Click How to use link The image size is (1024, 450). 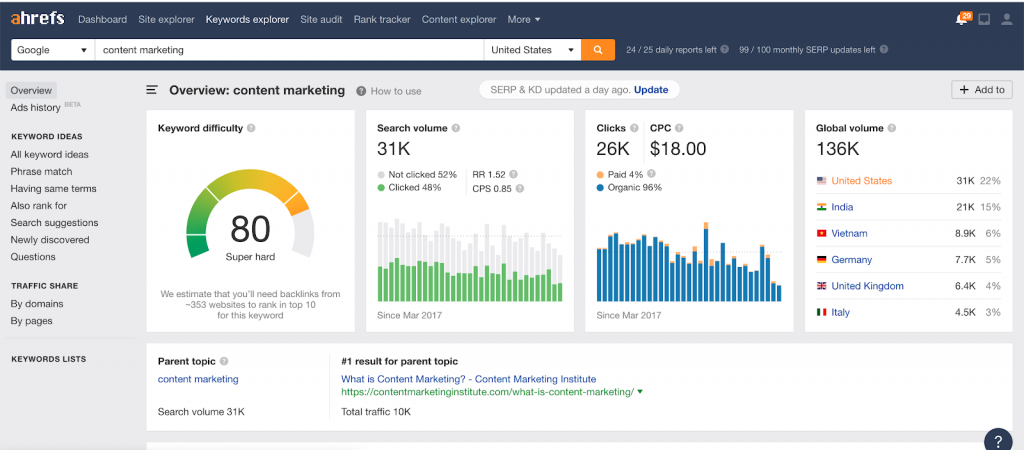coord(396,91)
